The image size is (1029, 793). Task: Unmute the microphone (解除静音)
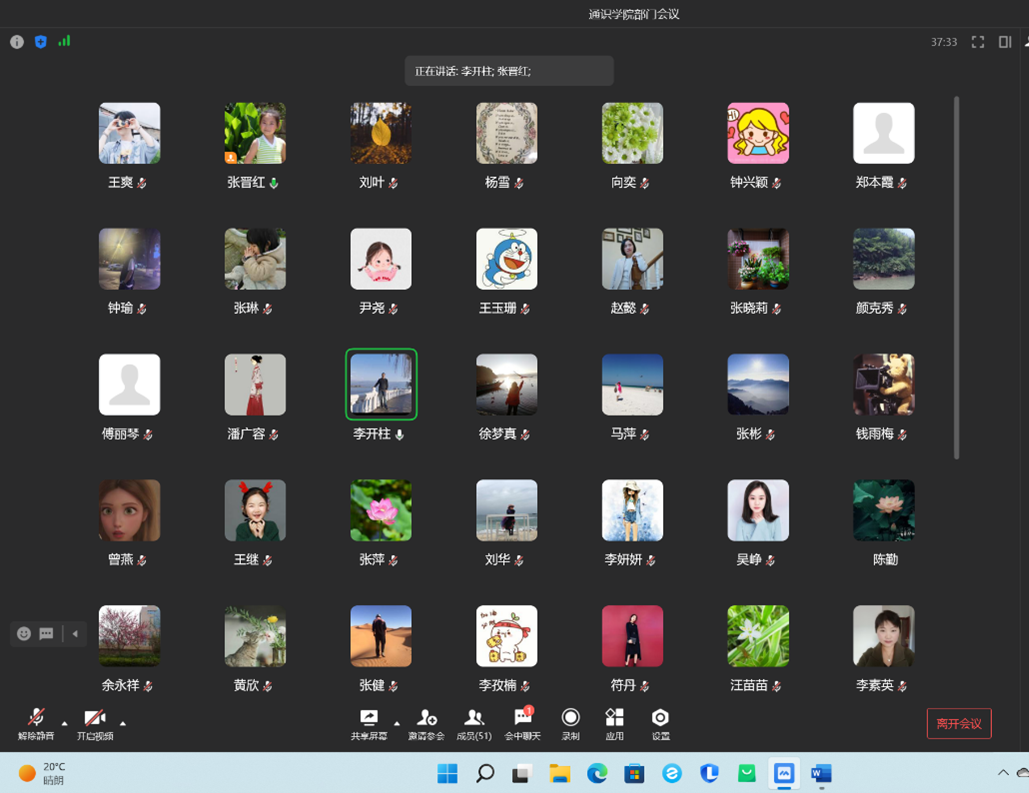(35, 723)
